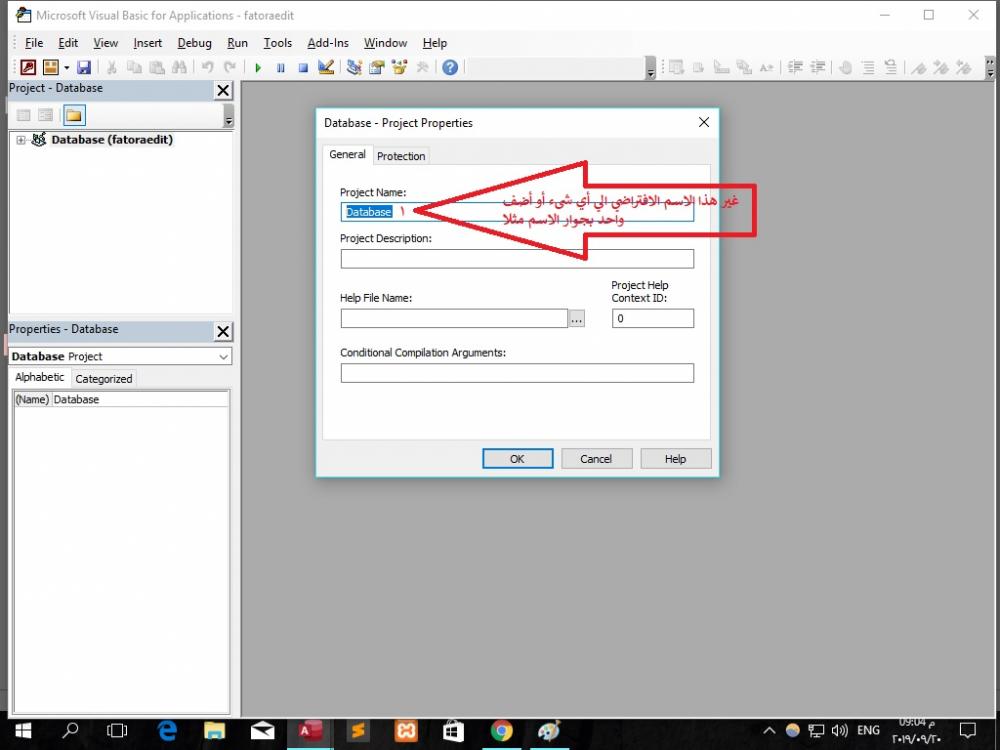This screenshot has height=750, width=1000.
Task: Click OK in Project Properties dialog
Action: [517, 459]
